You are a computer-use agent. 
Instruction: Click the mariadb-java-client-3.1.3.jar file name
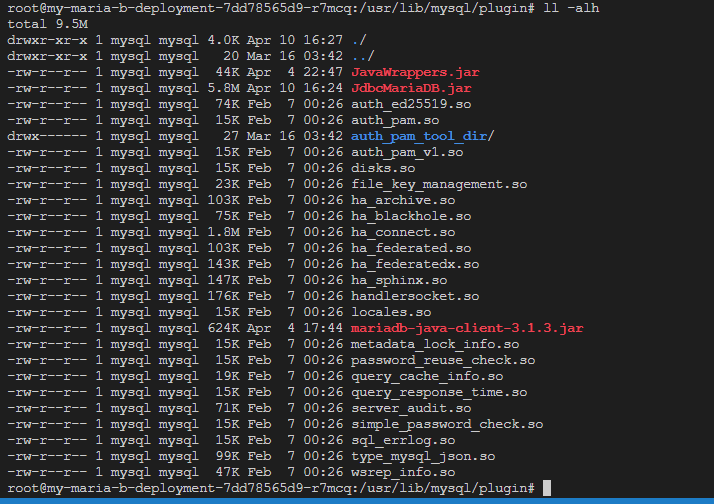[x=467, y=328]
